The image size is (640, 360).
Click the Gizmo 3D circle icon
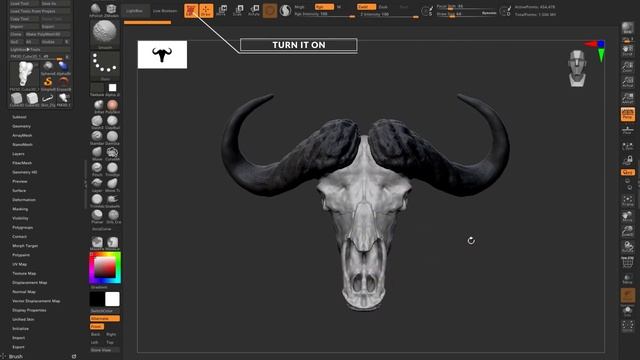coord(269,11)
